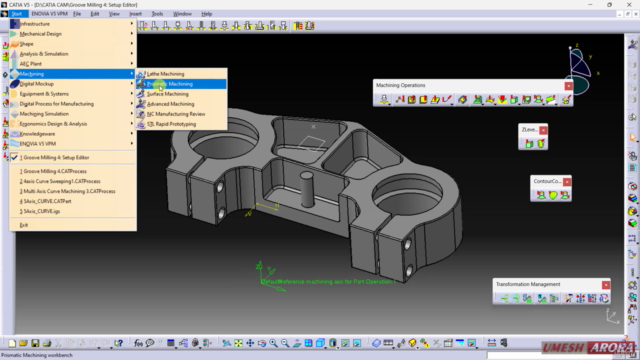Viewport: 640px width, 360px height.
Task: Choose Surface Machining workbench
Action: point(181,94)
